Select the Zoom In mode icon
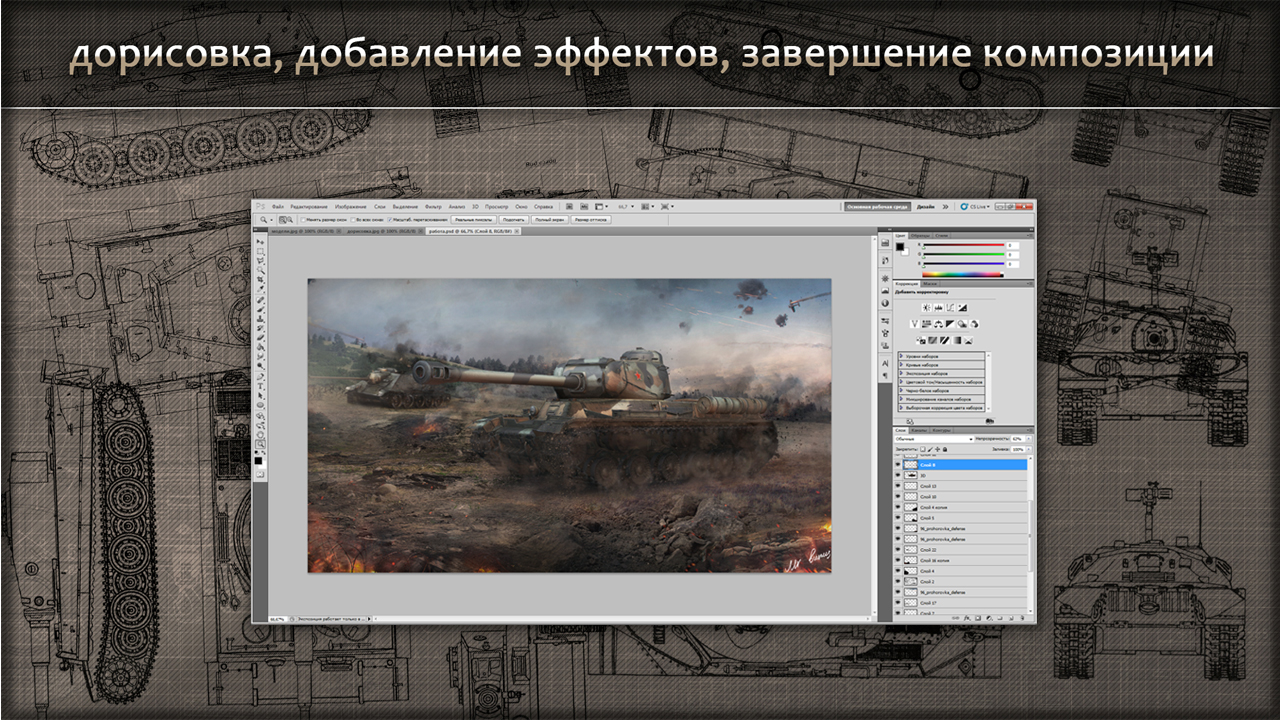This screenshot has height=720, width=1280. [x=283, y=219]
